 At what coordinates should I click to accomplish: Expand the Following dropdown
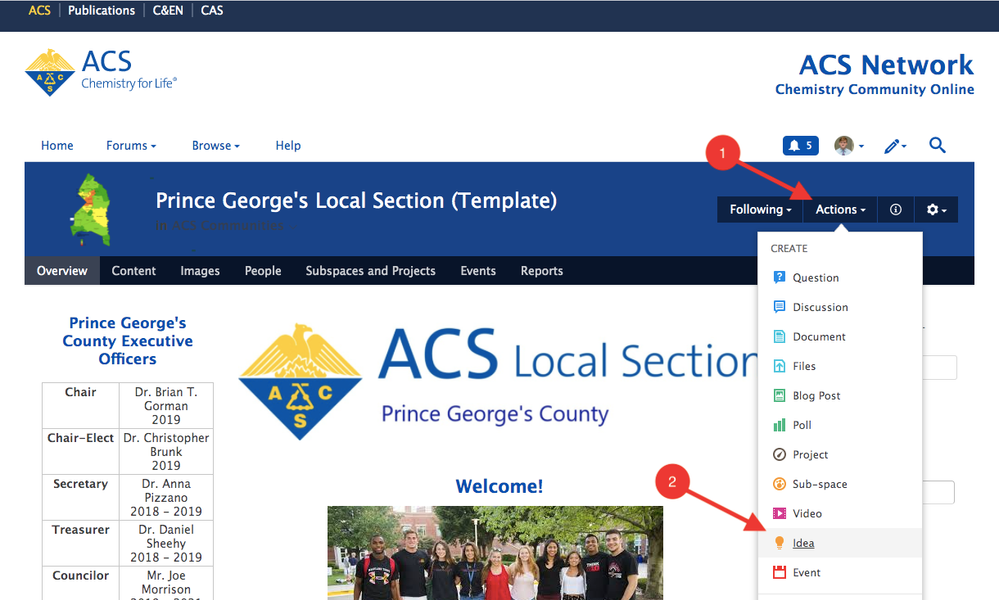point(760,210)
